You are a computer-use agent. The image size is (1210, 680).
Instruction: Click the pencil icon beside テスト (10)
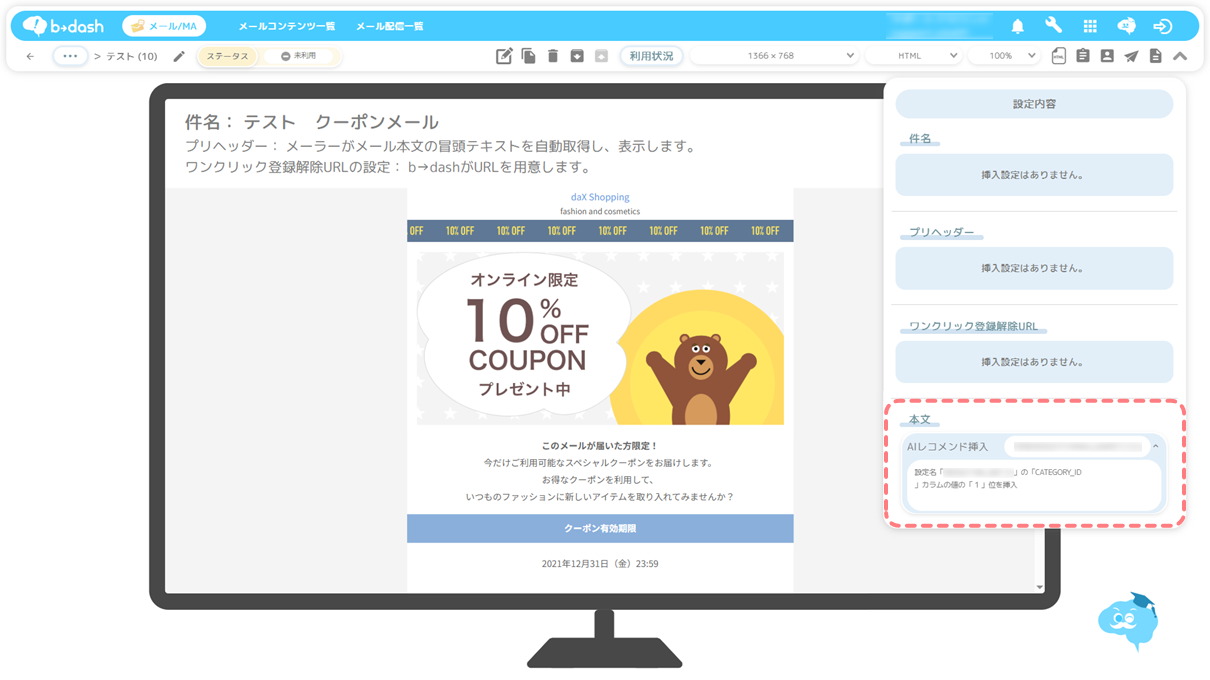click(x=179, y=57)
